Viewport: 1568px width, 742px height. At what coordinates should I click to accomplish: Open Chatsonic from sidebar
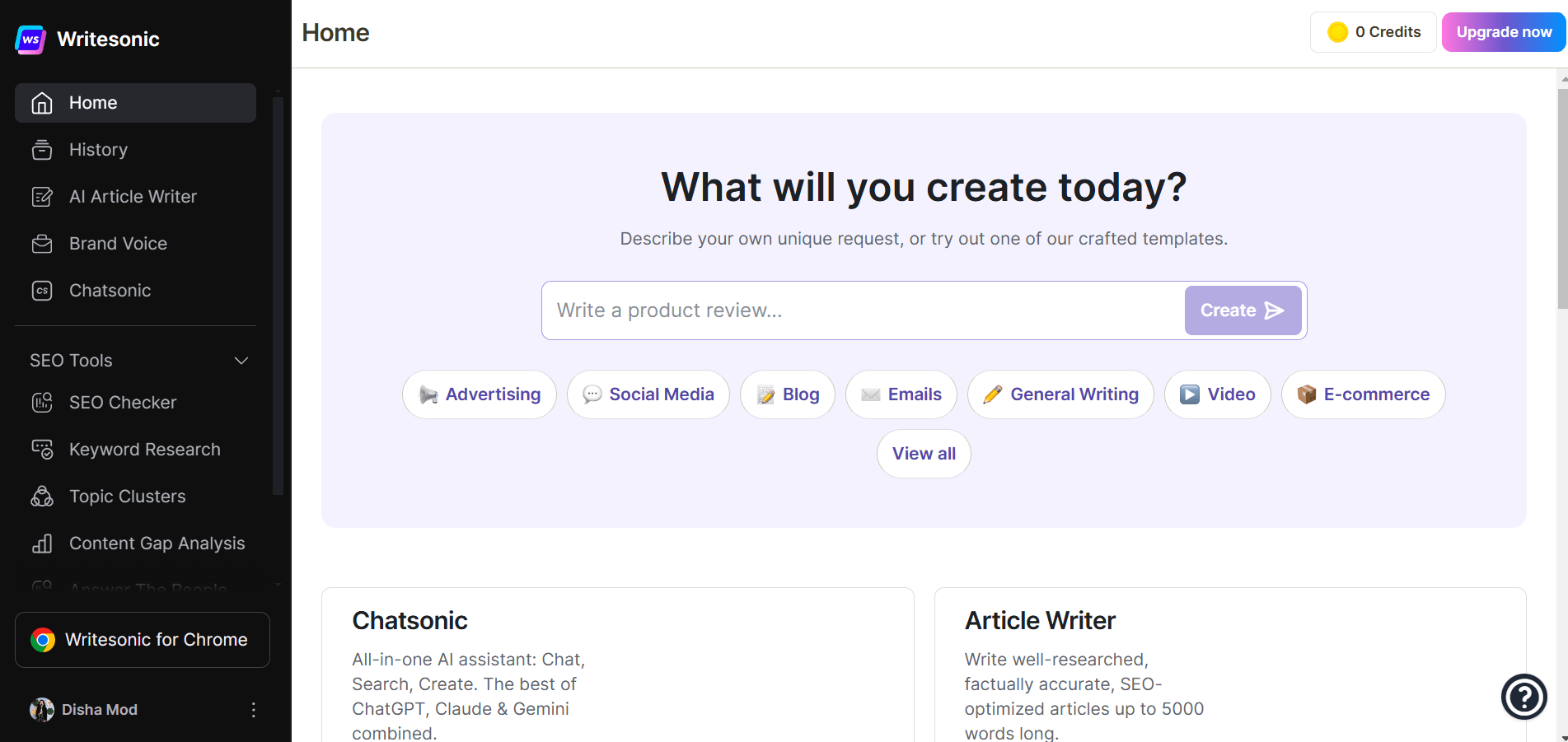(110, 291)
